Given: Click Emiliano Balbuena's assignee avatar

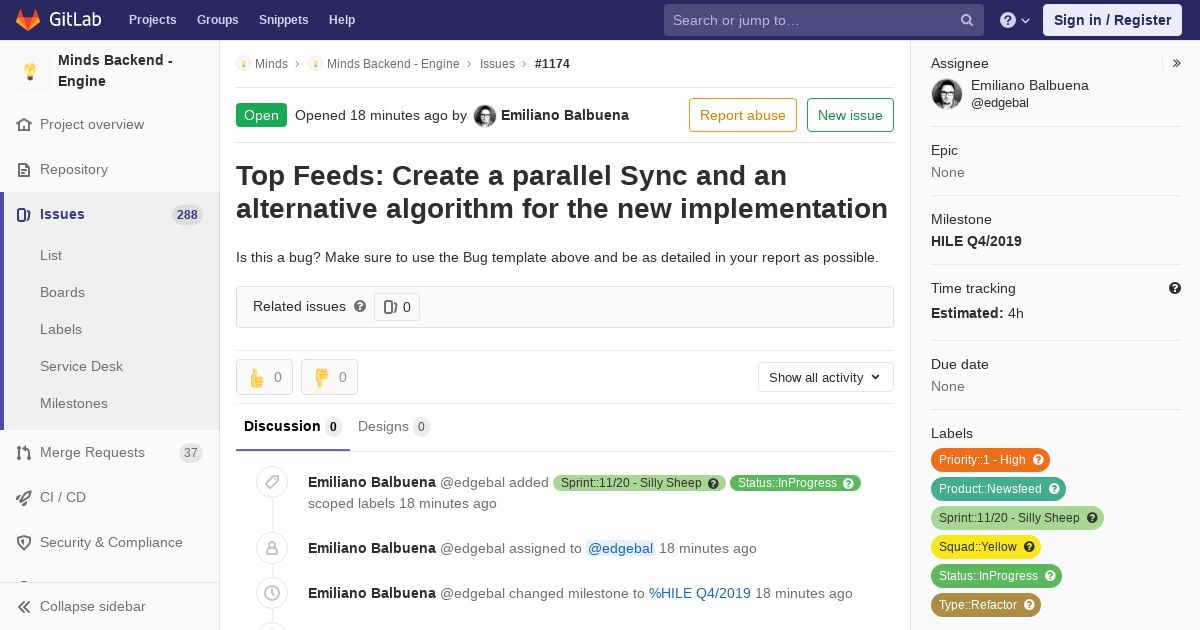Looking at the screenshot, I should 947,94.
